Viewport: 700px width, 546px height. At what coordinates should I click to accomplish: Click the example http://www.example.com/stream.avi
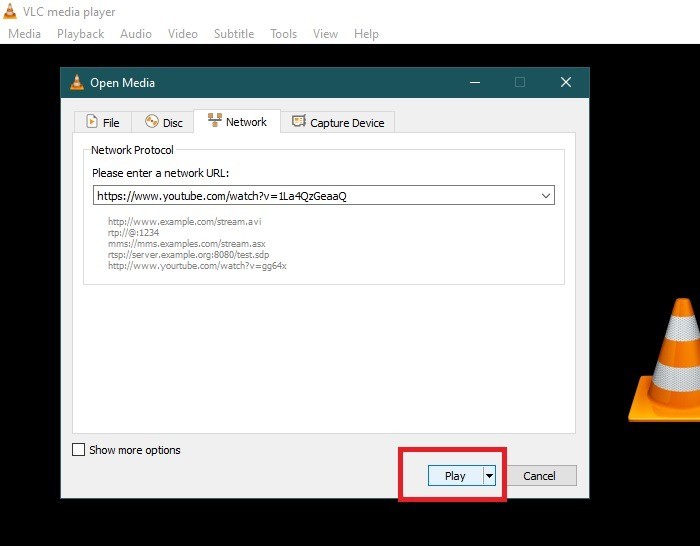point(184,221)
